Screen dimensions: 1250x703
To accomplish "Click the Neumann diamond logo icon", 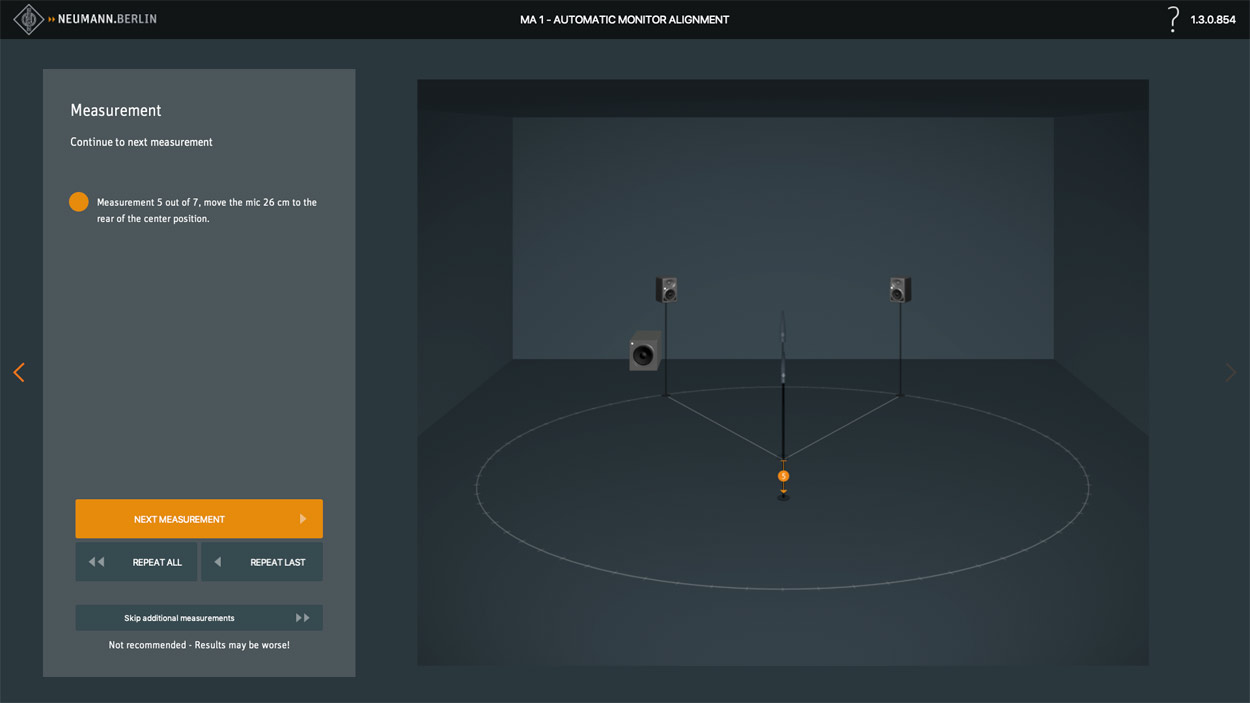I will point(28,19).
